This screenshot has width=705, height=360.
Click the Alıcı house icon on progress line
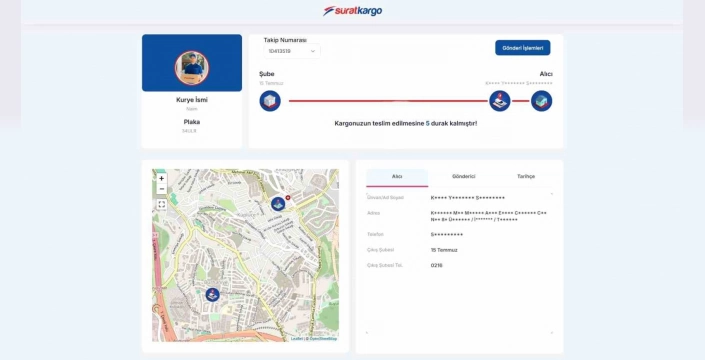(x=541, y=101)
